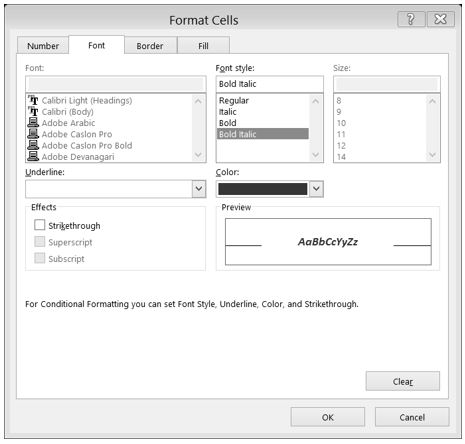Click font style list scroll down arrow
This screenshot has height=444, width=465.
(x=315, y=155)
